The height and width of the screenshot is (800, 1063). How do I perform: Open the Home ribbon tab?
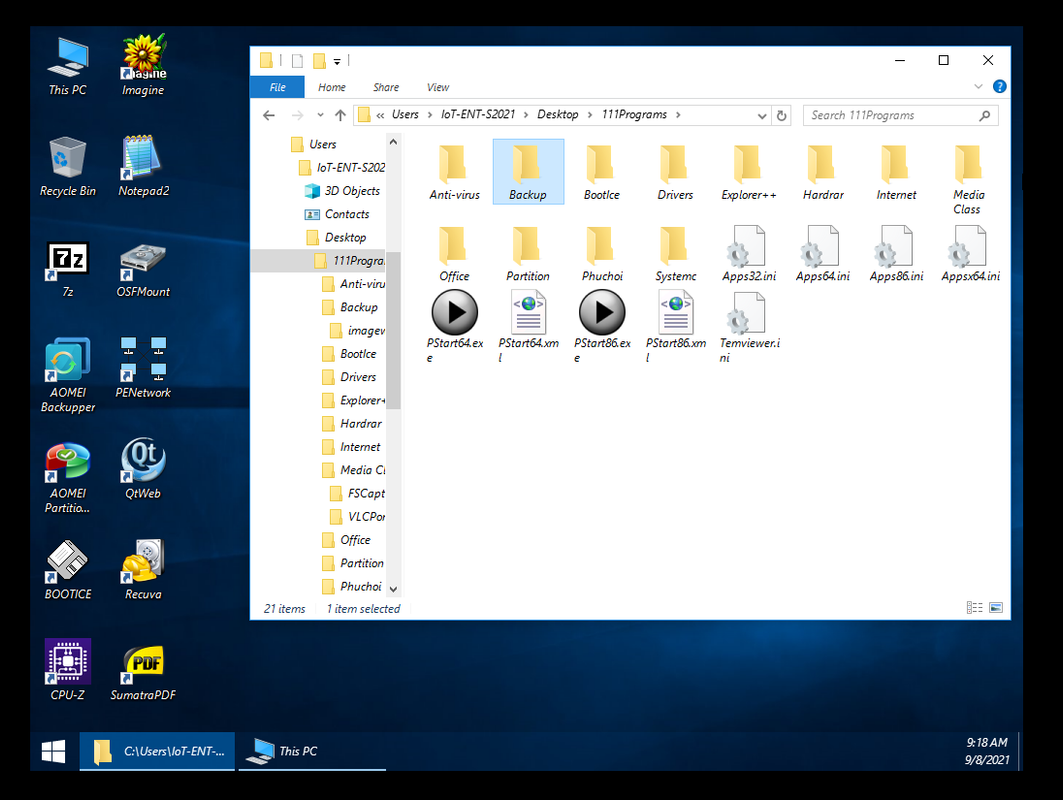[332, 87]
